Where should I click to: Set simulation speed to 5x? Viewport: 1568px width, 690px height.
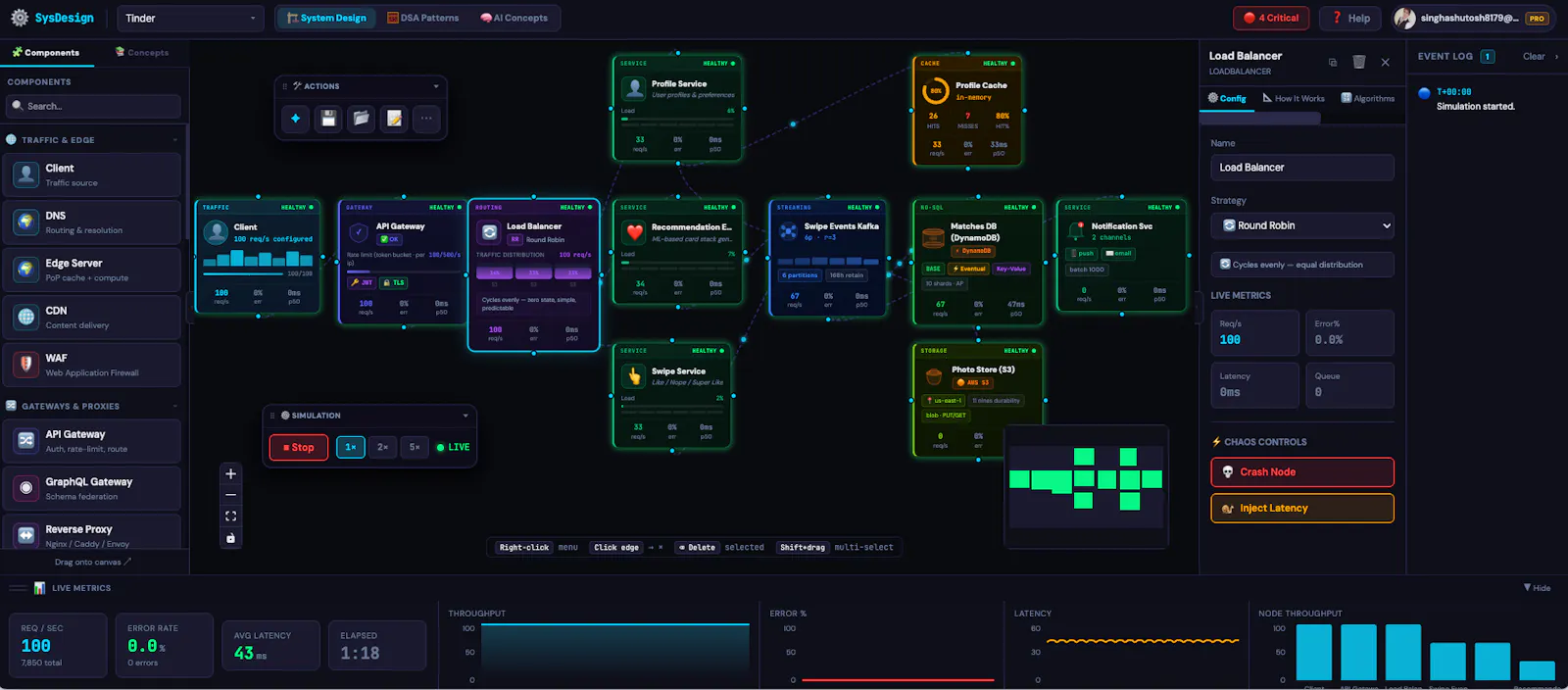tap(415, 447)
